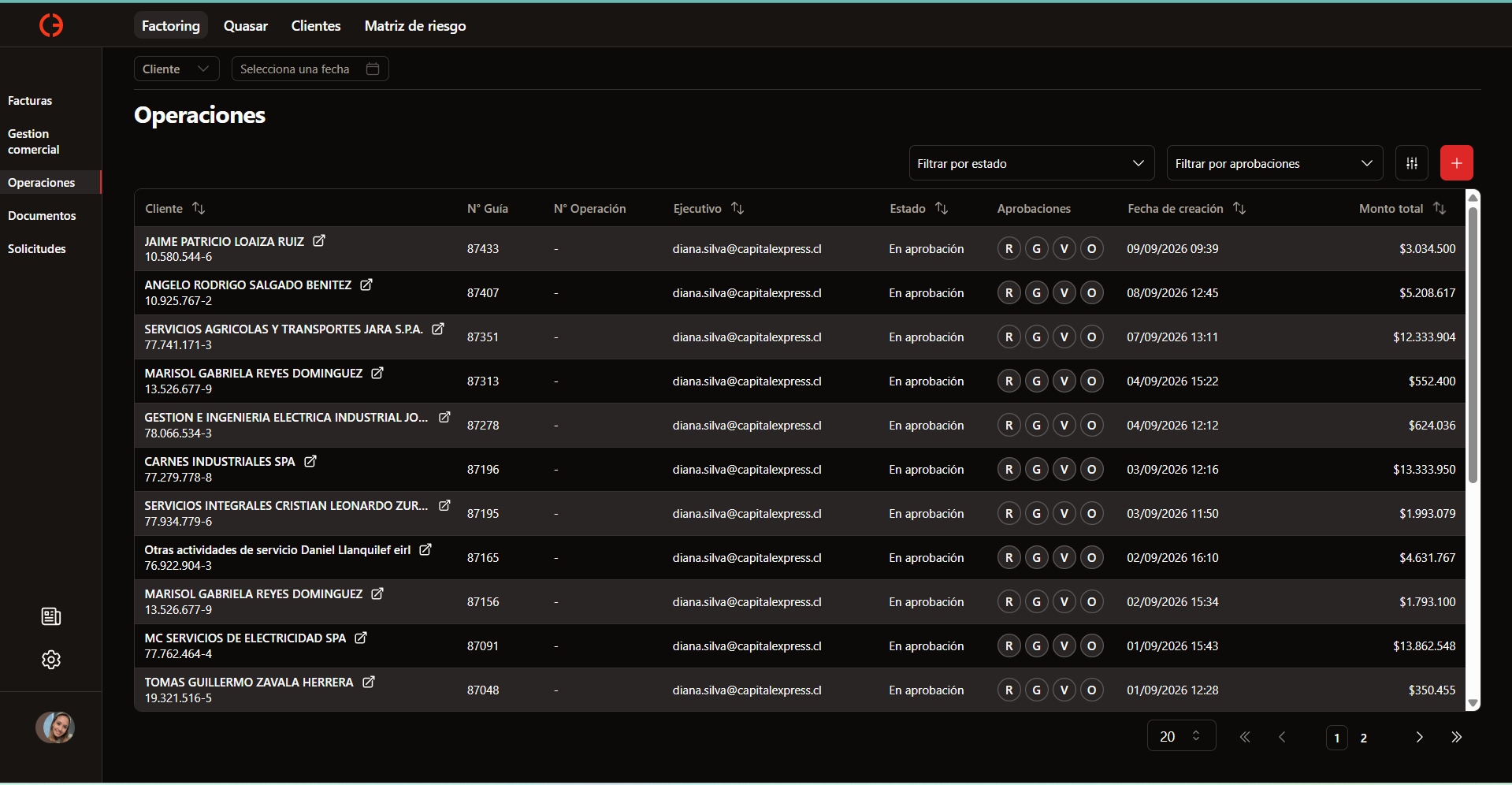Change the rows per page selector showing 20
The image size is (1512, 785).
(1181, 736)
